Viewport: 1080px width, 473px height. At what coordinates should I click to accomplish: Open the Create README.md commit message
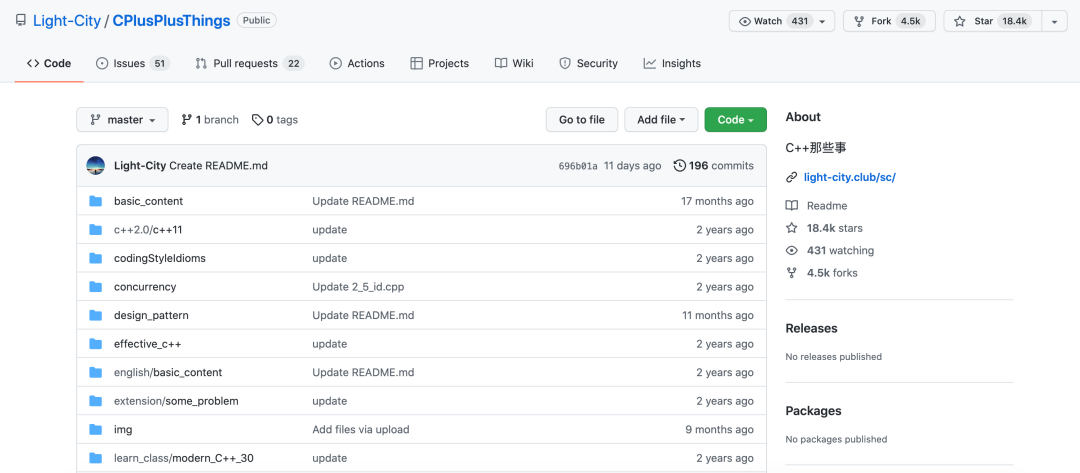click(218, 165)
